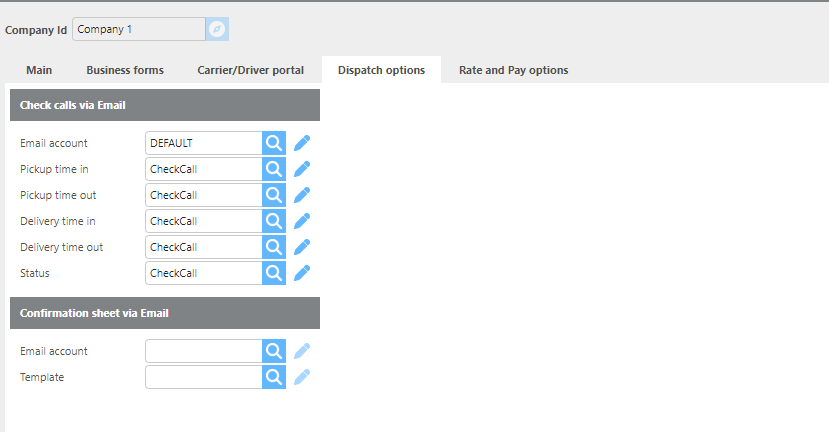The height and width of the screenshot is (432, 829).
Task: Edit the Status CheckCall template
Action: point(302,273)
